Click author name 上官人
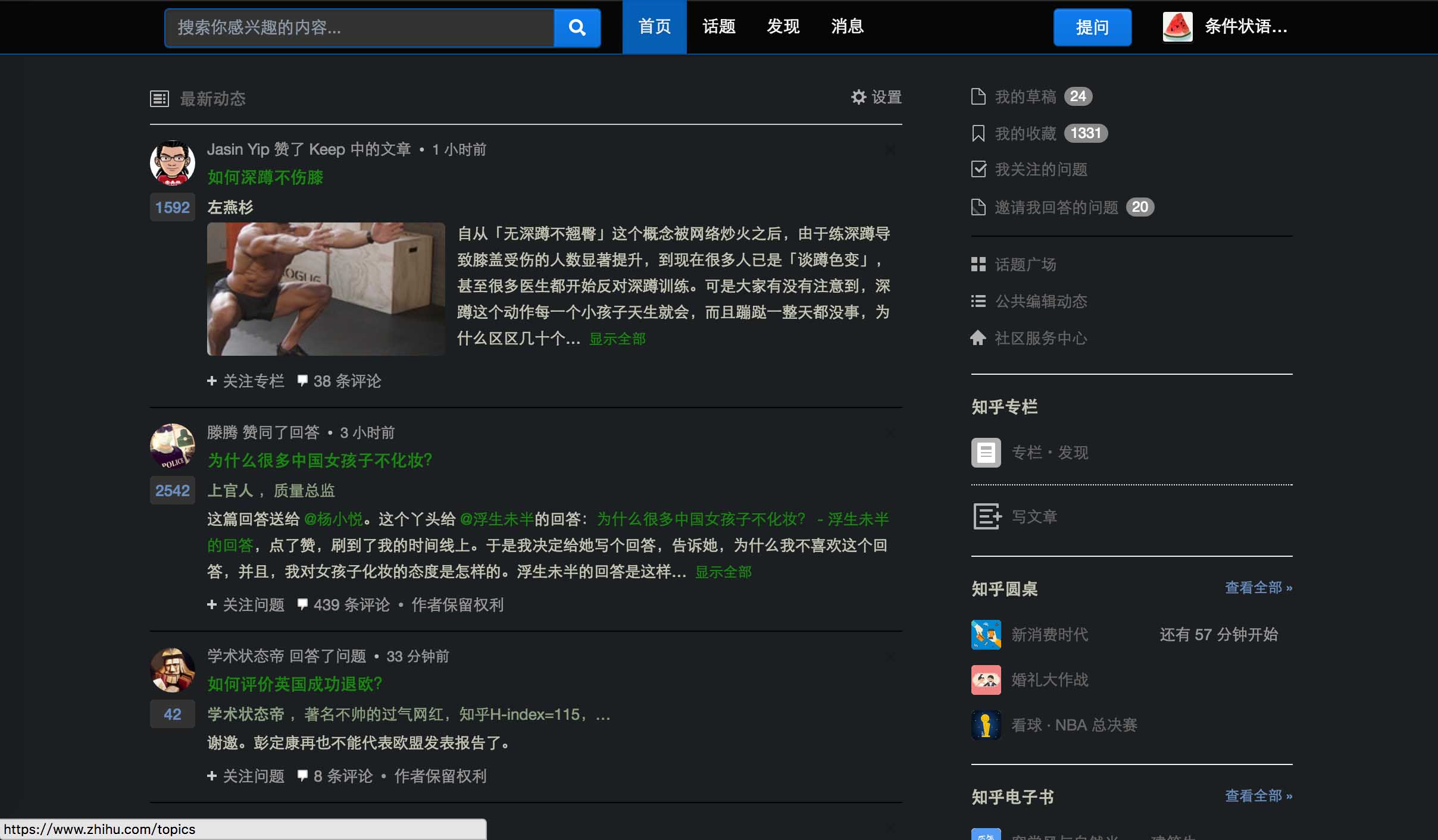The width and height of the screenshot is (1438, 840). point(230,490)
